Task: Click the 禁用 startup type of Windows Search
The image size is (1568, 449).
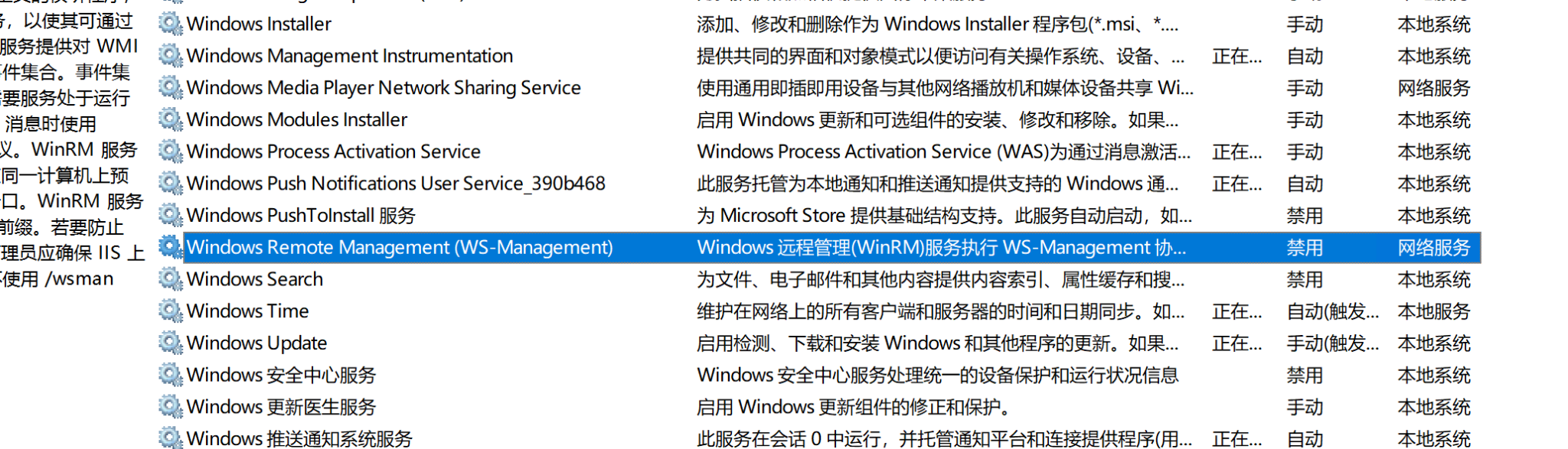Action: (x=1305, y=280)
